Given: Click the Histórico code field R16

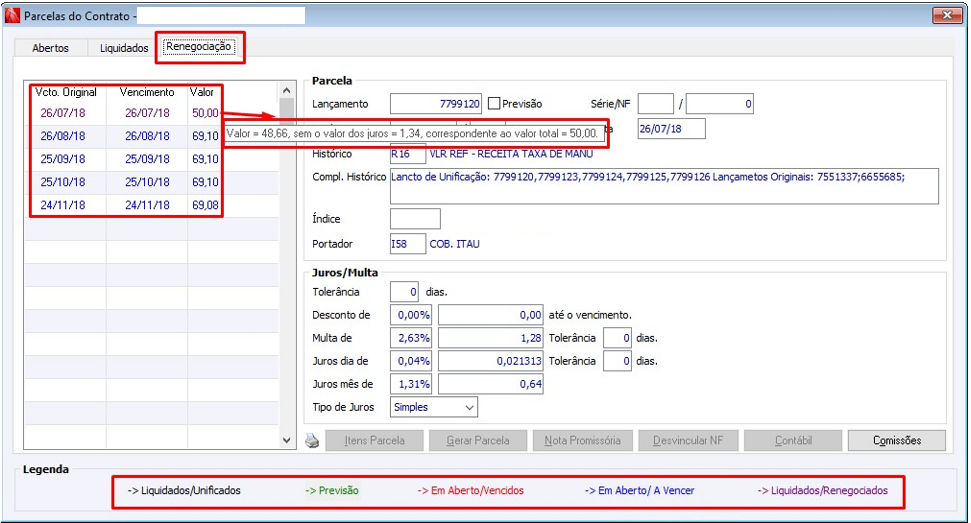Looking at the screenshot, I should [407, 154].
